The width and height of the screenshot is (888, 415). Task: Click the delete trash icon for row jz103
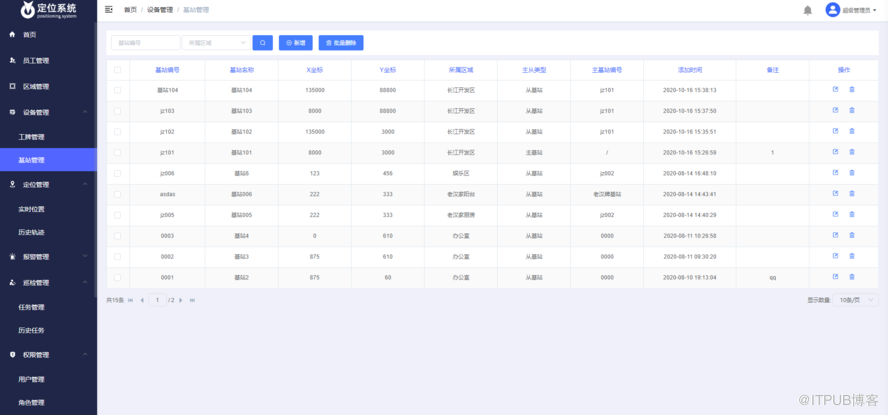852,110
